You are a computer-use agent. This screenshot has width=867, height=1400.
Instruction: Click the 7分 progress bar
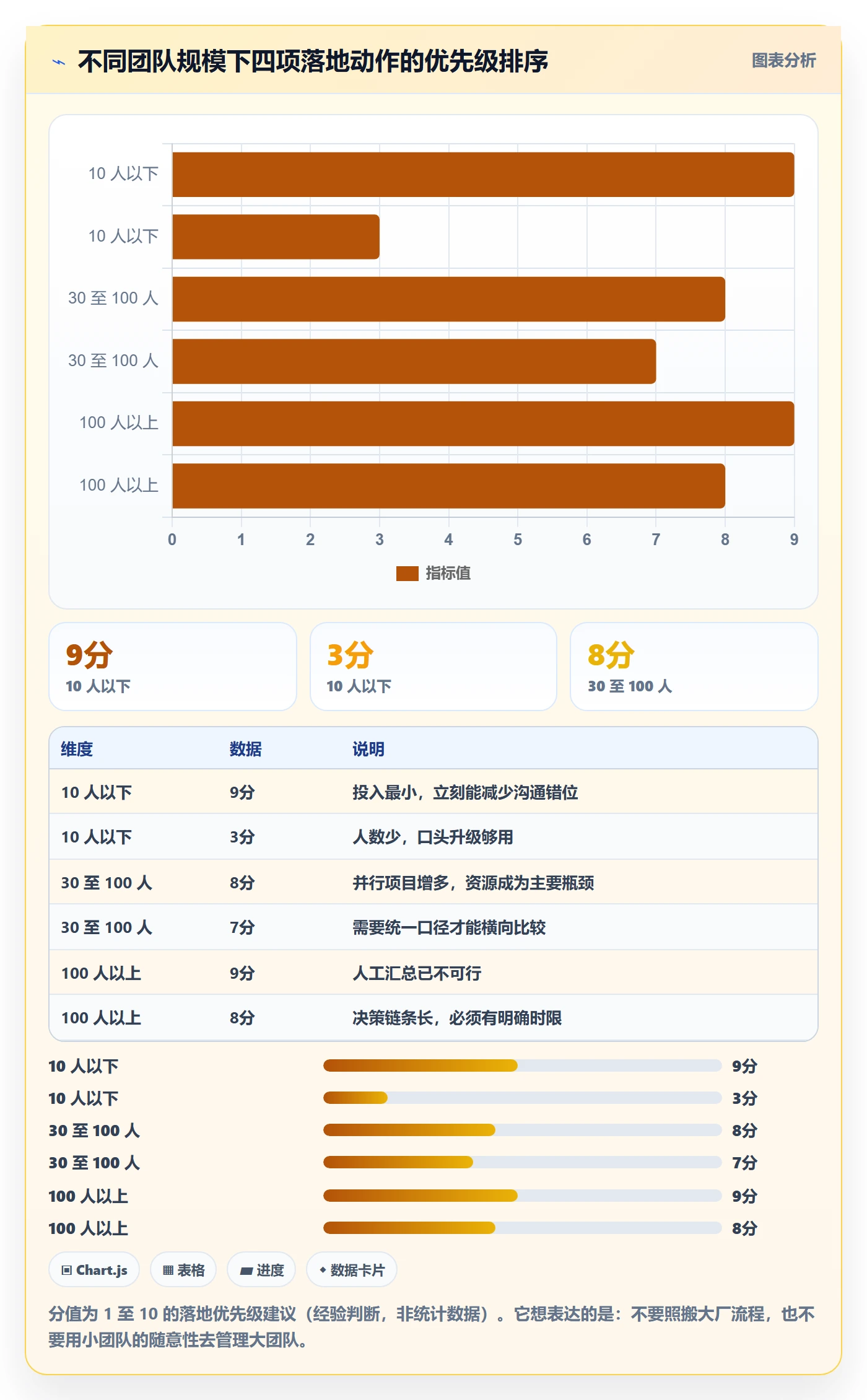[x=522, y=1162]
